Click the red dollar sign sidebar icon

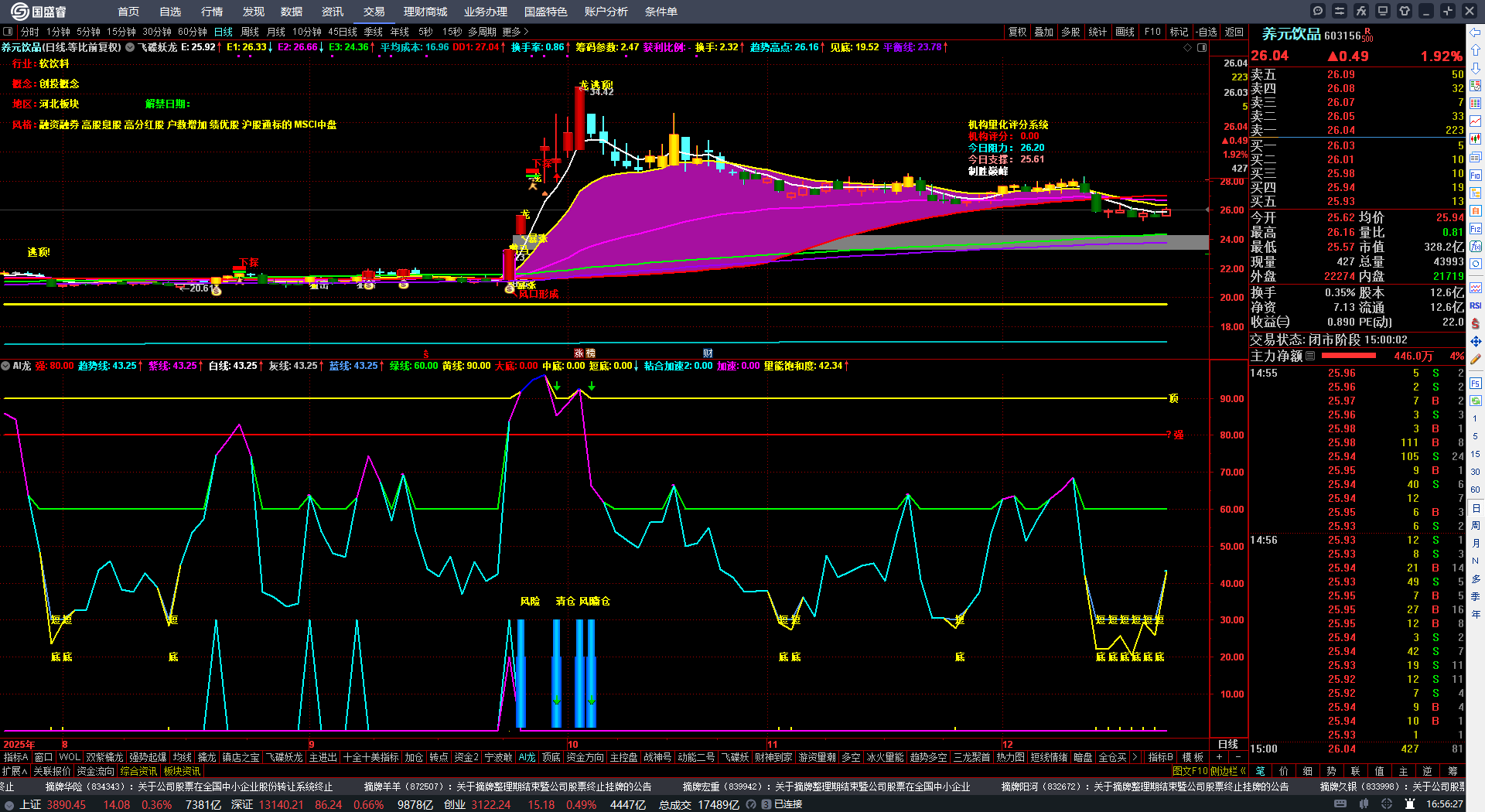tap(1476, 323)
